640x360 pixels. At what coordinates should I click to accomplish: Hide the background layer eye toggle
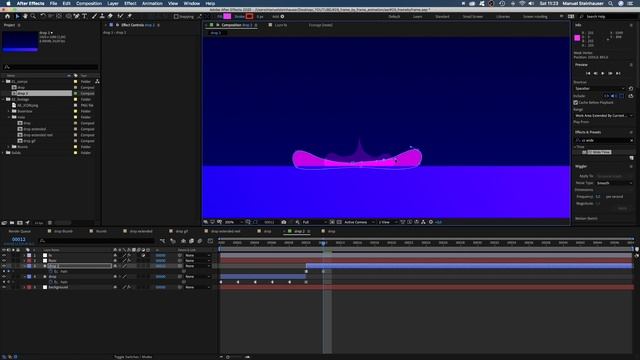(4, 287)
